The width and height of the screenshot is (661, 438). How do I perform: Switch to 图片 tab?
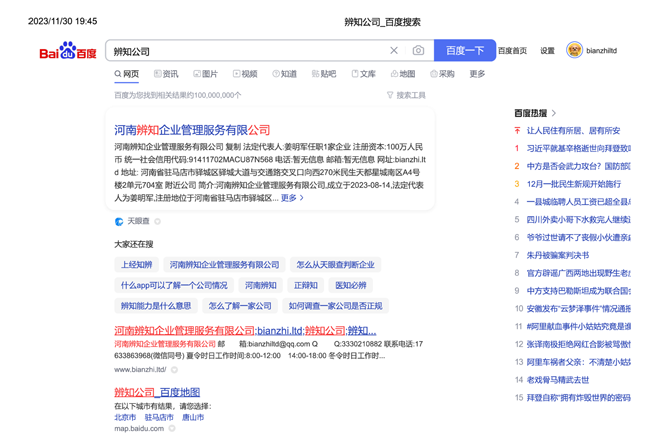[205, 74]
